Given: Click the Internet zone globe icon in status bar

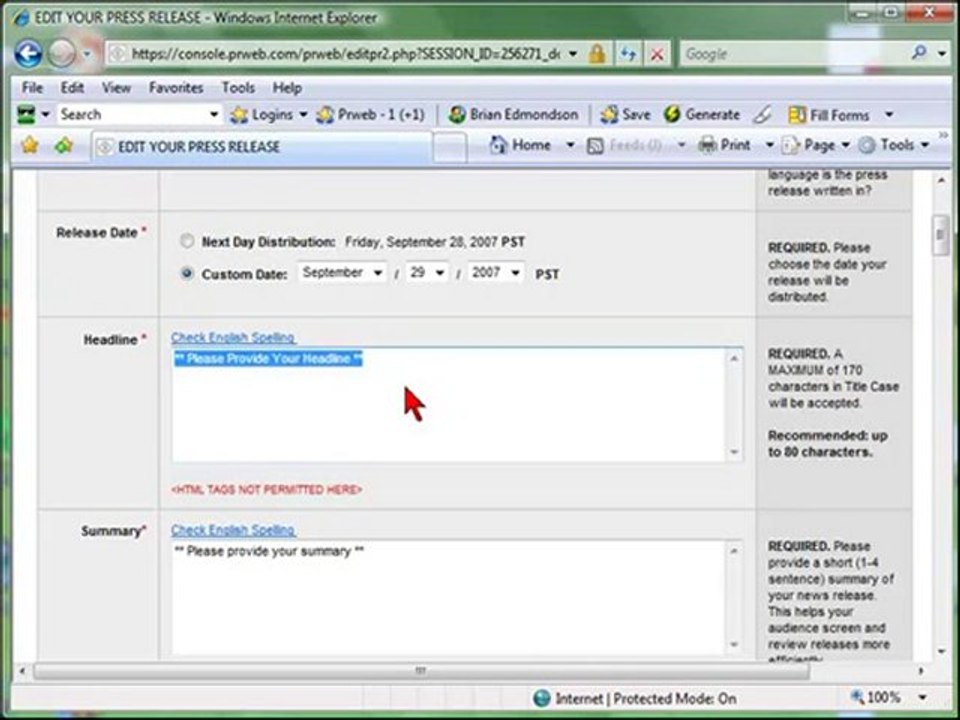Looking at the screenshot, I should tap(542, 698).
